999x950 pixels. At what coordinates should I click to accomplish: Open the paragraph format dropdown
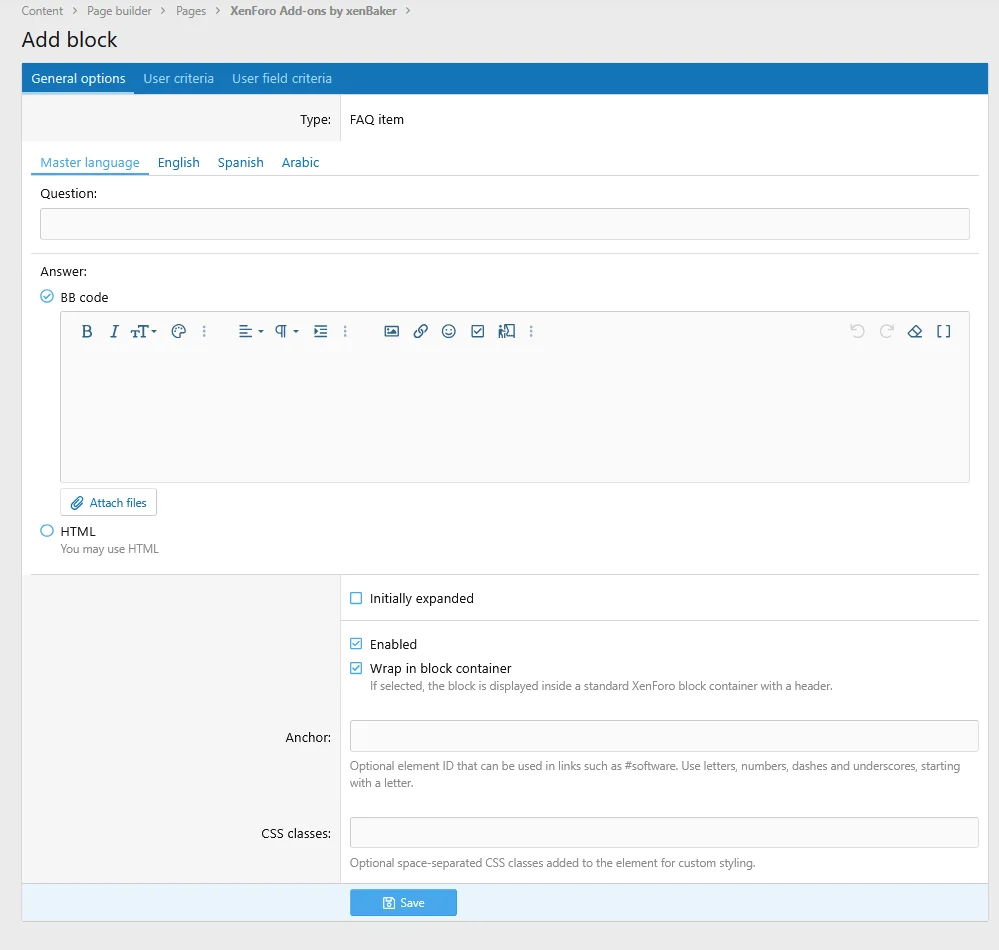(x=287, y=331)
